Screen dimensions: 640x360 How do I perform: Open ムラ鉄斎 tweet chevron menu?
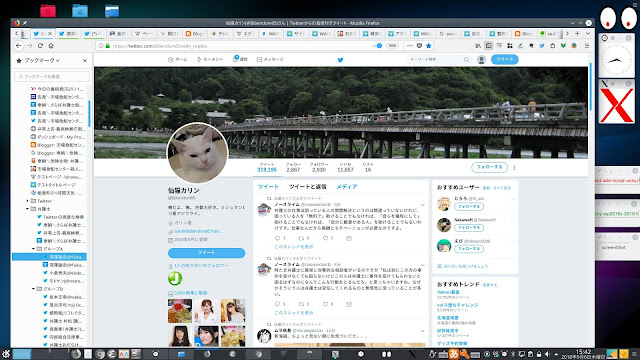click(422, 331)
